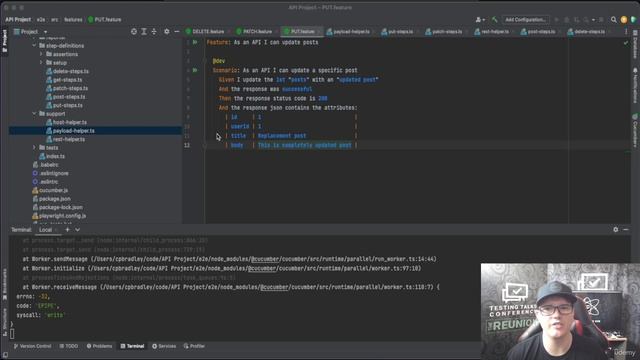Expand the tests folder
This screenshot has width=640, height=360.
pos(34,147)
